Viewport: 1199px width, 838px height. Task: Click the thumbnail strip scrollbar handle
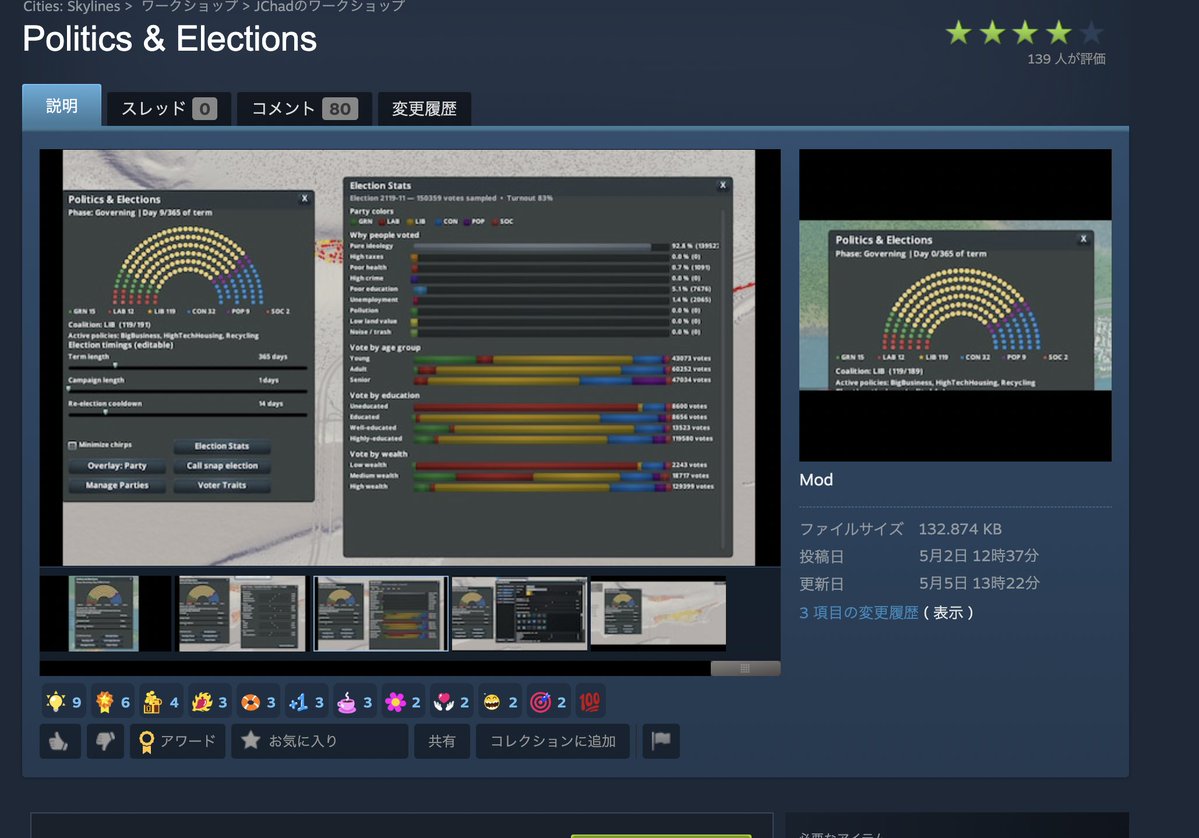pyautogui.click(x=746, y=668)
